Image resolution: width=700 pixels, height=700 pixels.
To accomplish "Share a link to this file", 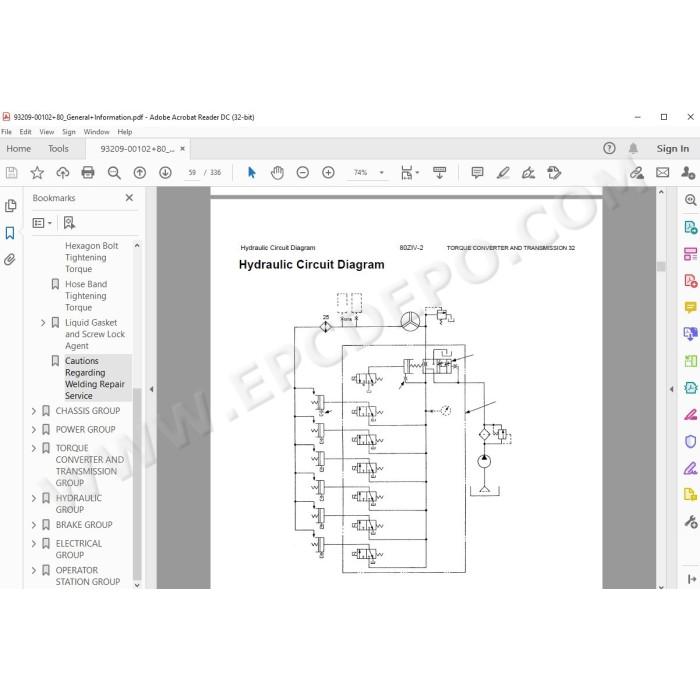I will click(x=637, y=173).
